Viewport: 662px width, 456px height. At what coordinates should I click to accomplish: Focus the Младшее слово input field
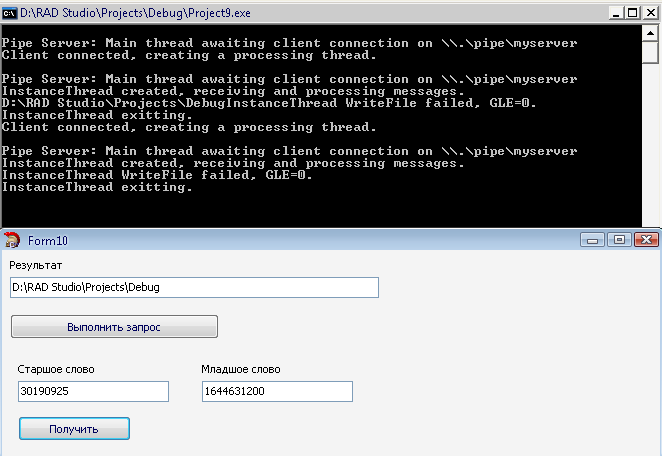[x=277, y=391]
